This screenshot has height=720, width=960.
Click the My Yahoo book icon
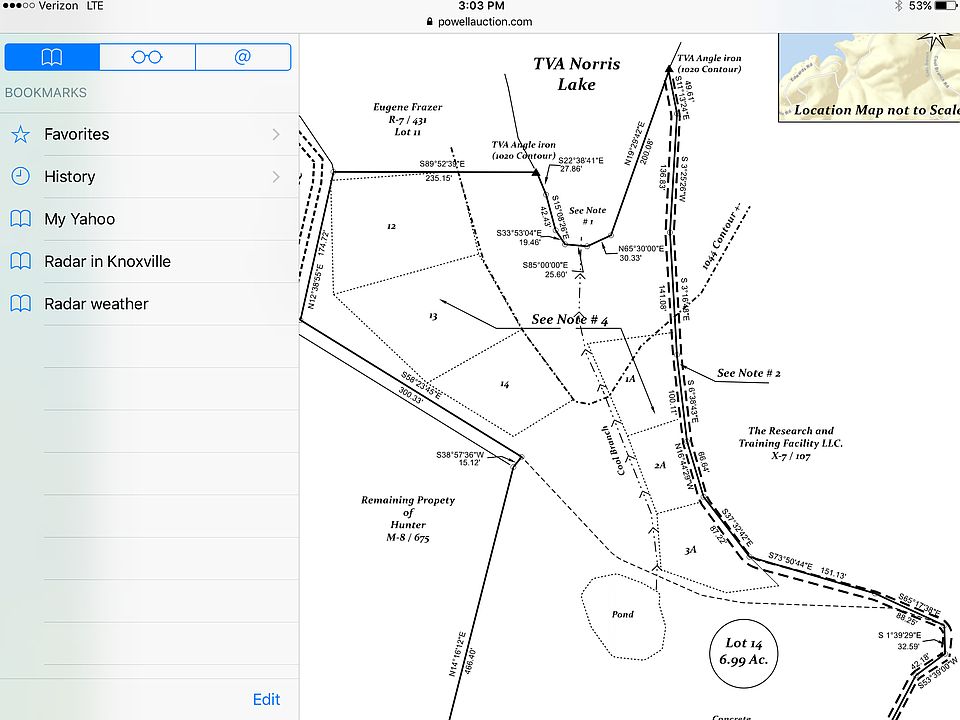pos(20,219)
